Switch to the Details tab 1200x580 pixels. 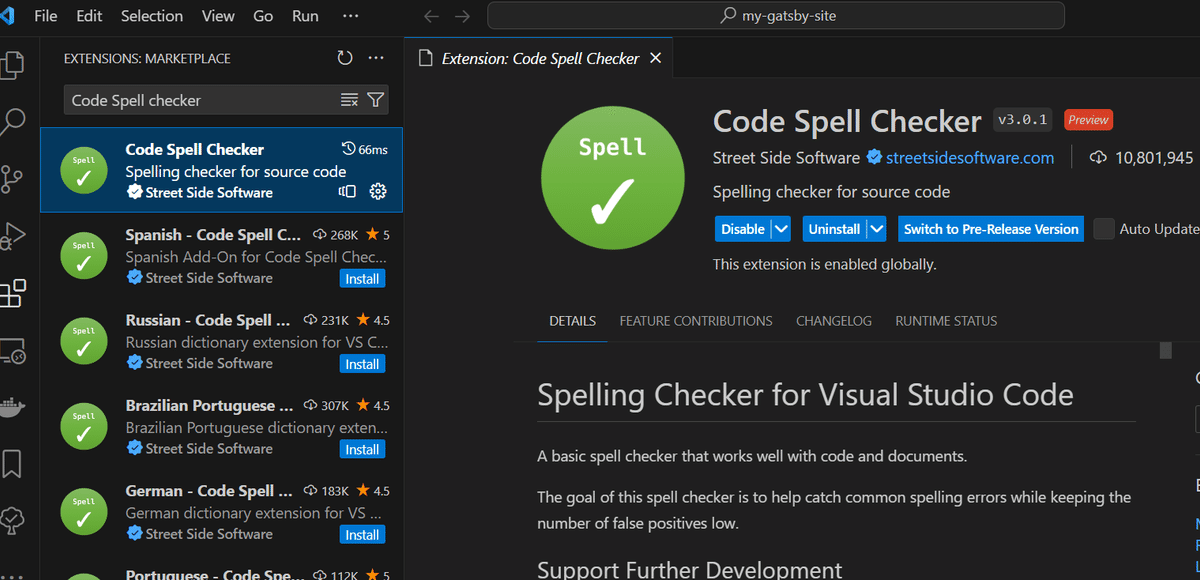click(572, 321)
